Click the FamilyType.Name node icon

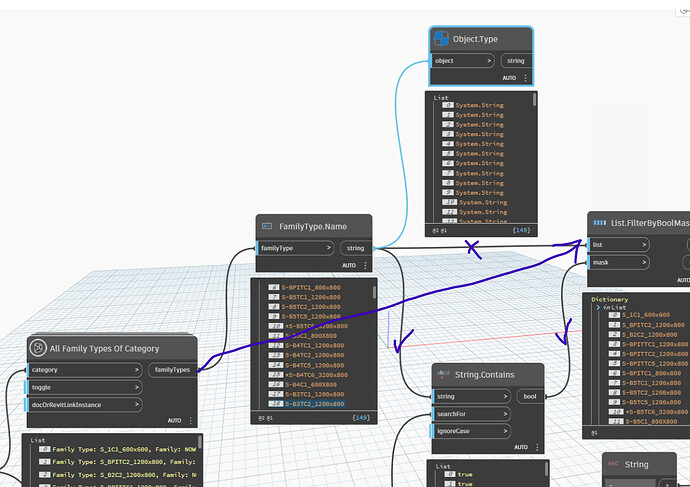click(x=266, y=227)
